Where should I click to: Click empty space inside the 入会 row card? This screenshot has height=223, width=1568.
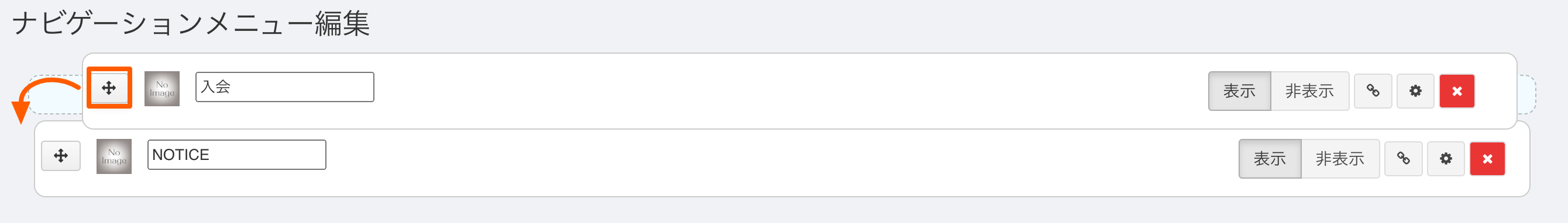730,91
